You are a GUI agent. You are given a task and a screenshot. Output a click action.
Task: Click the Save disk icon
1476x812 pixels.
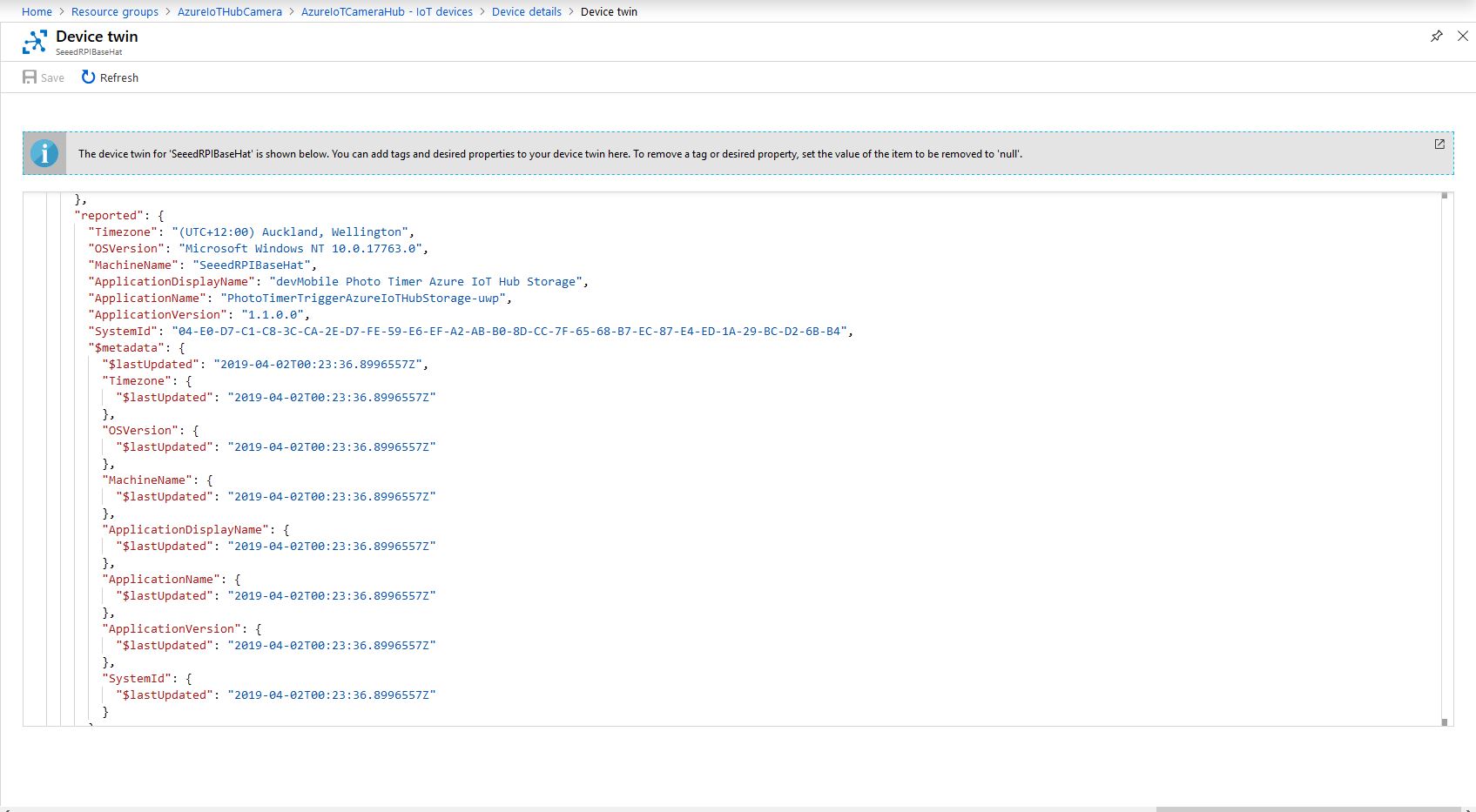(x=30, y=77)
